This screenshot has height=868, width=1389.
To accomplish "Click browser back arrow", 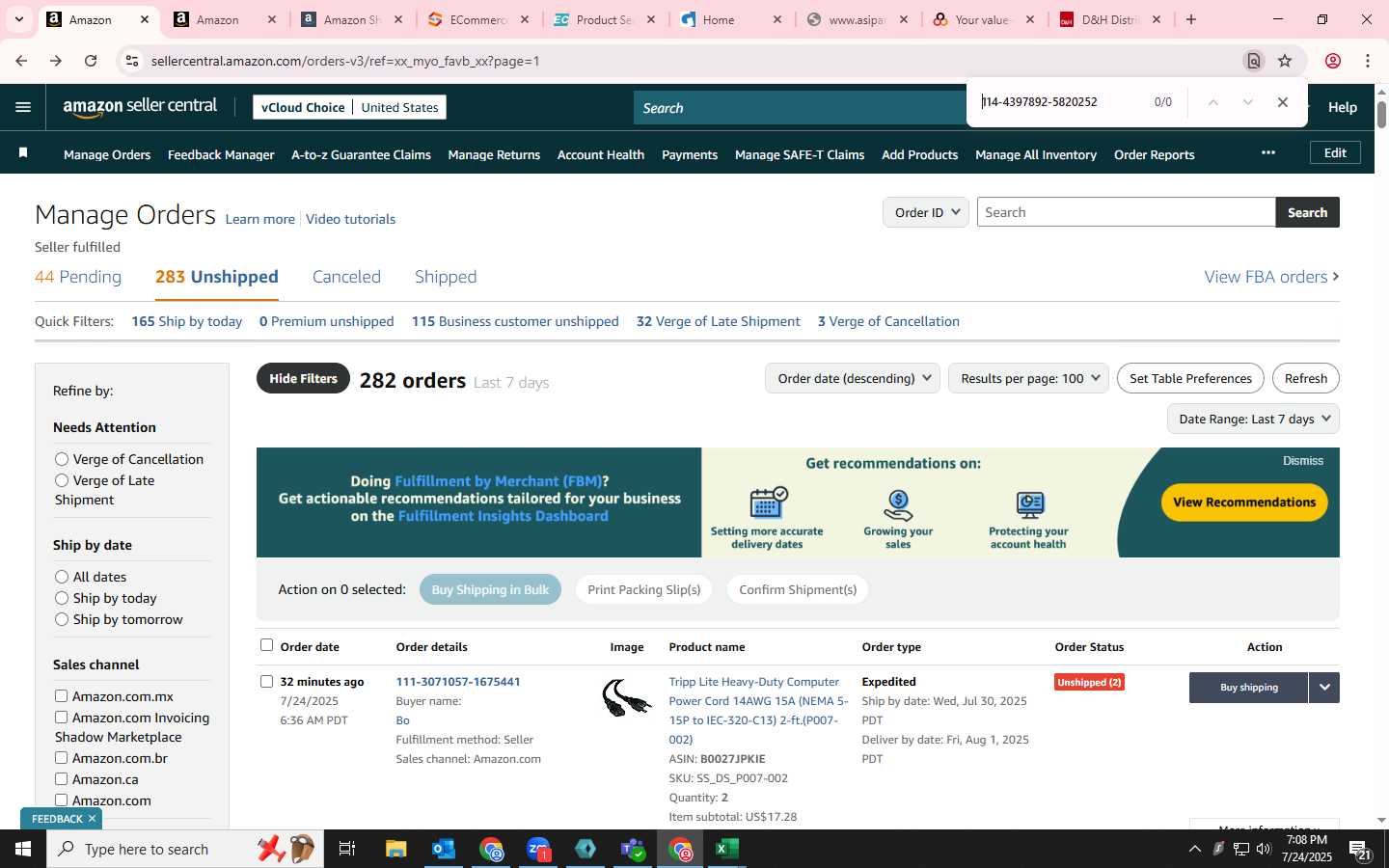I will [x=21, y=61].
